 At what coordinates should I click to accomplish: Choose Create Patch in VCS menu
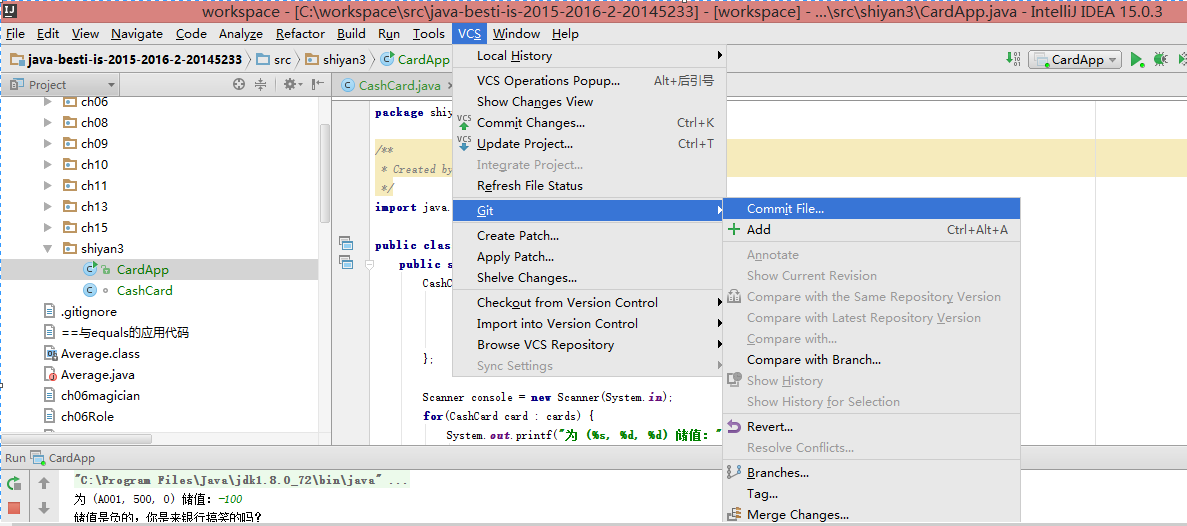point(589,235)
